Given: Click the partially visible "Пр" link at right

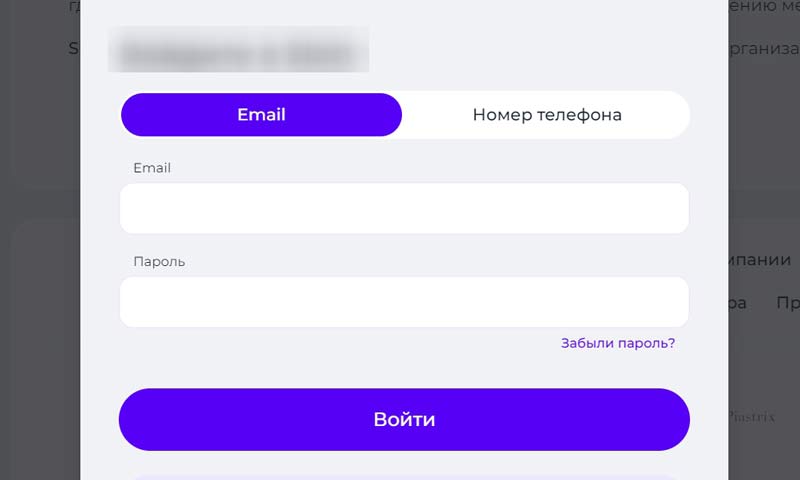Looking at the screenshot, I should point(787,302).
